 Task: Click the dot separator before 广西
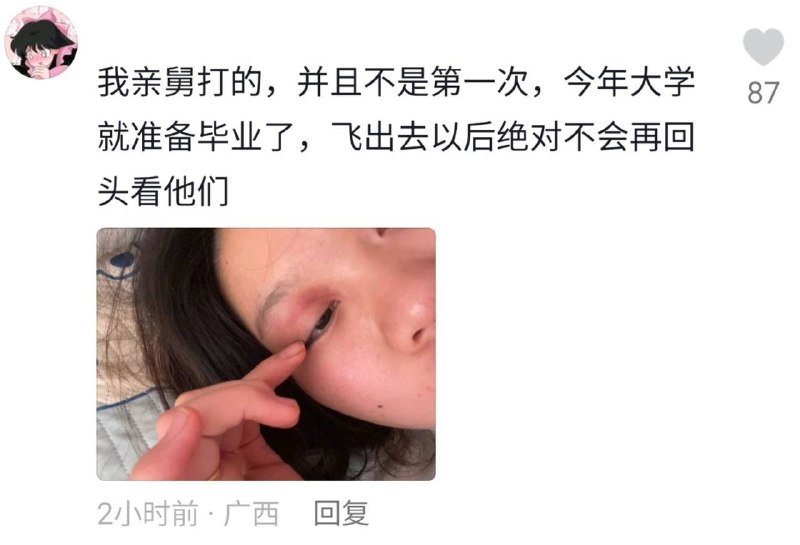coord(211,514)
